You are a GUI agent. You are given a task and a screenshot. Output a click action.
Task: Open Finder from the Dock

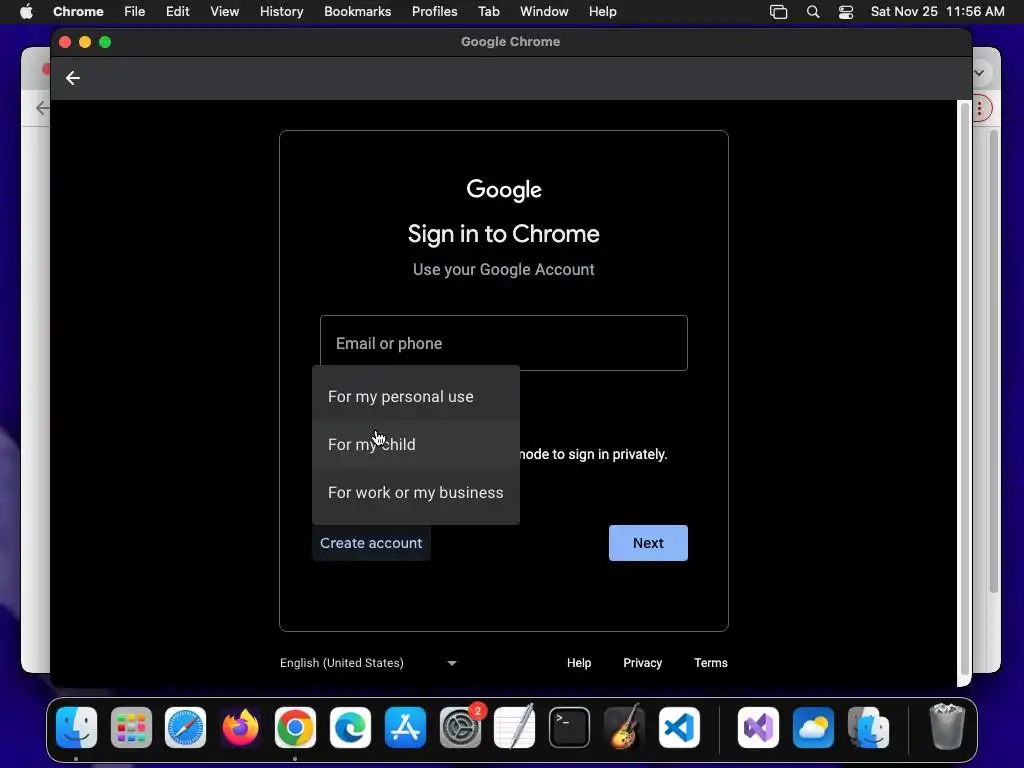pos(76,728)
